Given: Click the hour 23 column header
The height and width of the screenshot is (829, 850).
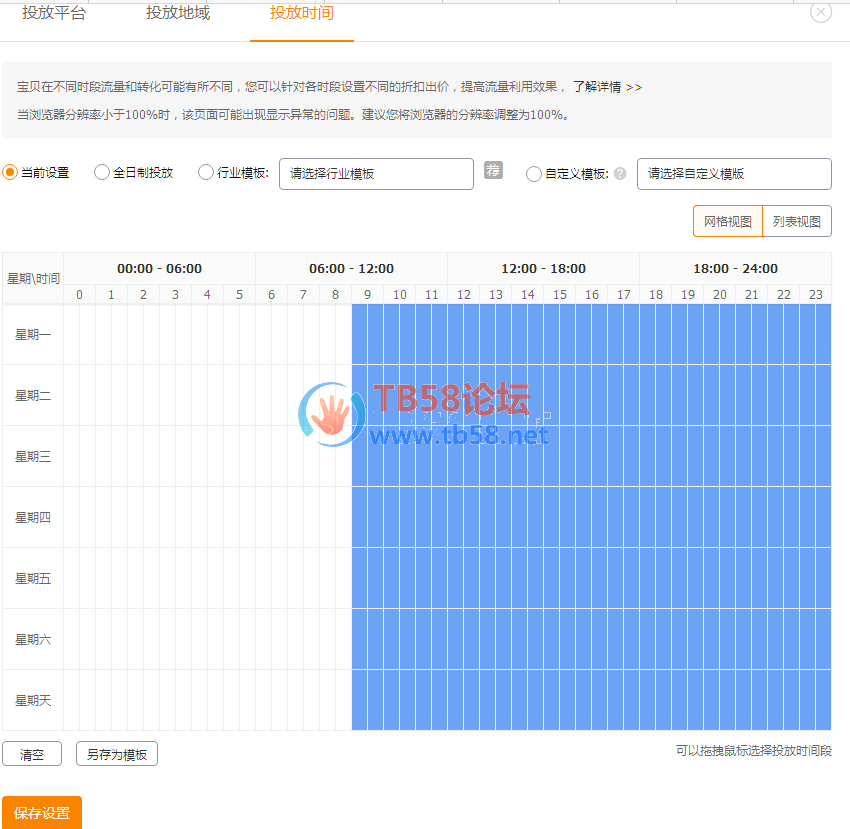Looking at the screenshot, I should point(815,294).
